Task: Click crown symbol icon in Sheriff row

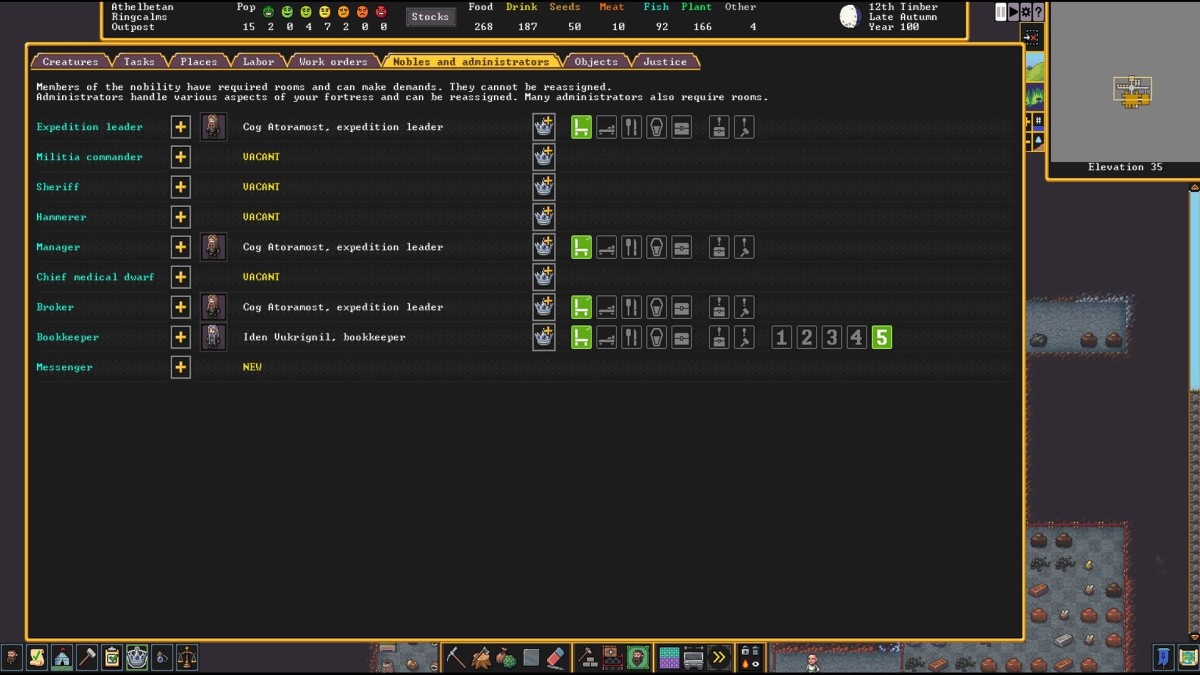Action: (544, 187)
